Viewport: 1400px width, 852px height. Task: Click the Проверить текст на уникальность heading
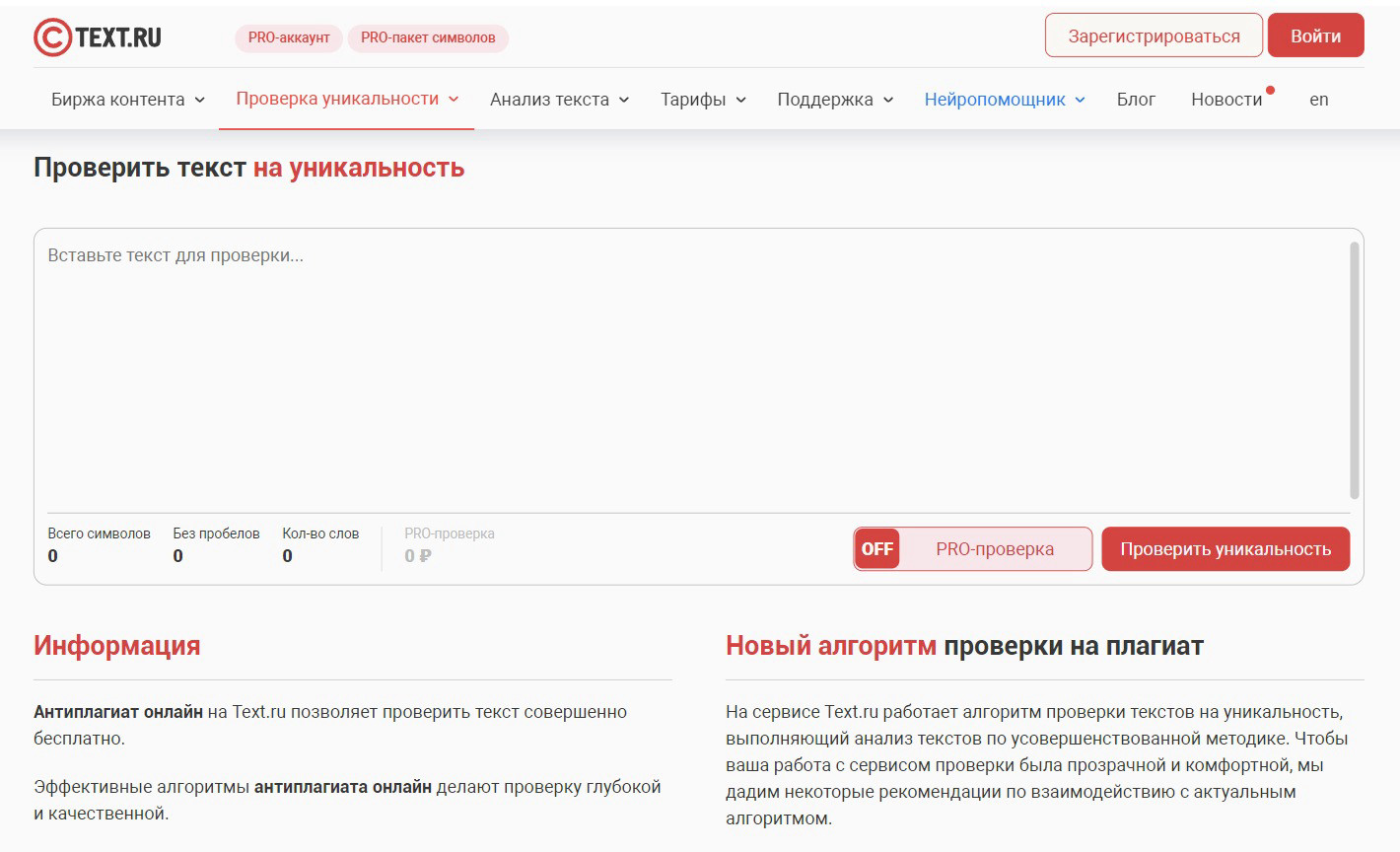[248, 168]
